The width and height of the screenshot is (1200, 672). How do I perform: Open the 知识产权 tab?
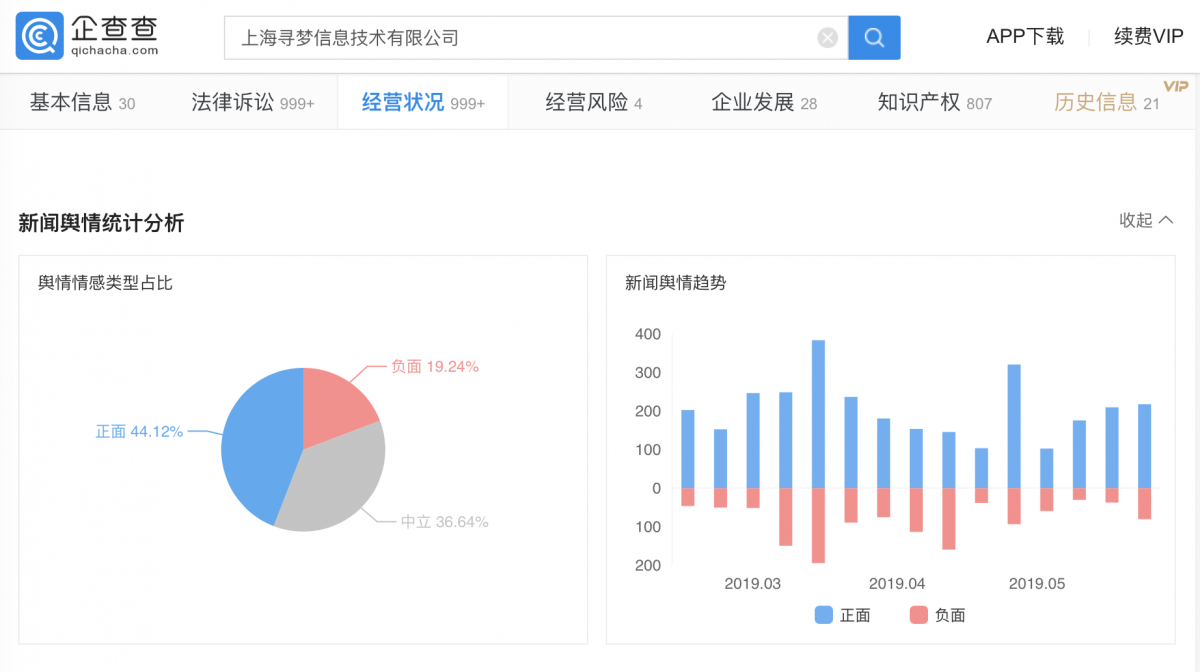[935, 102]
